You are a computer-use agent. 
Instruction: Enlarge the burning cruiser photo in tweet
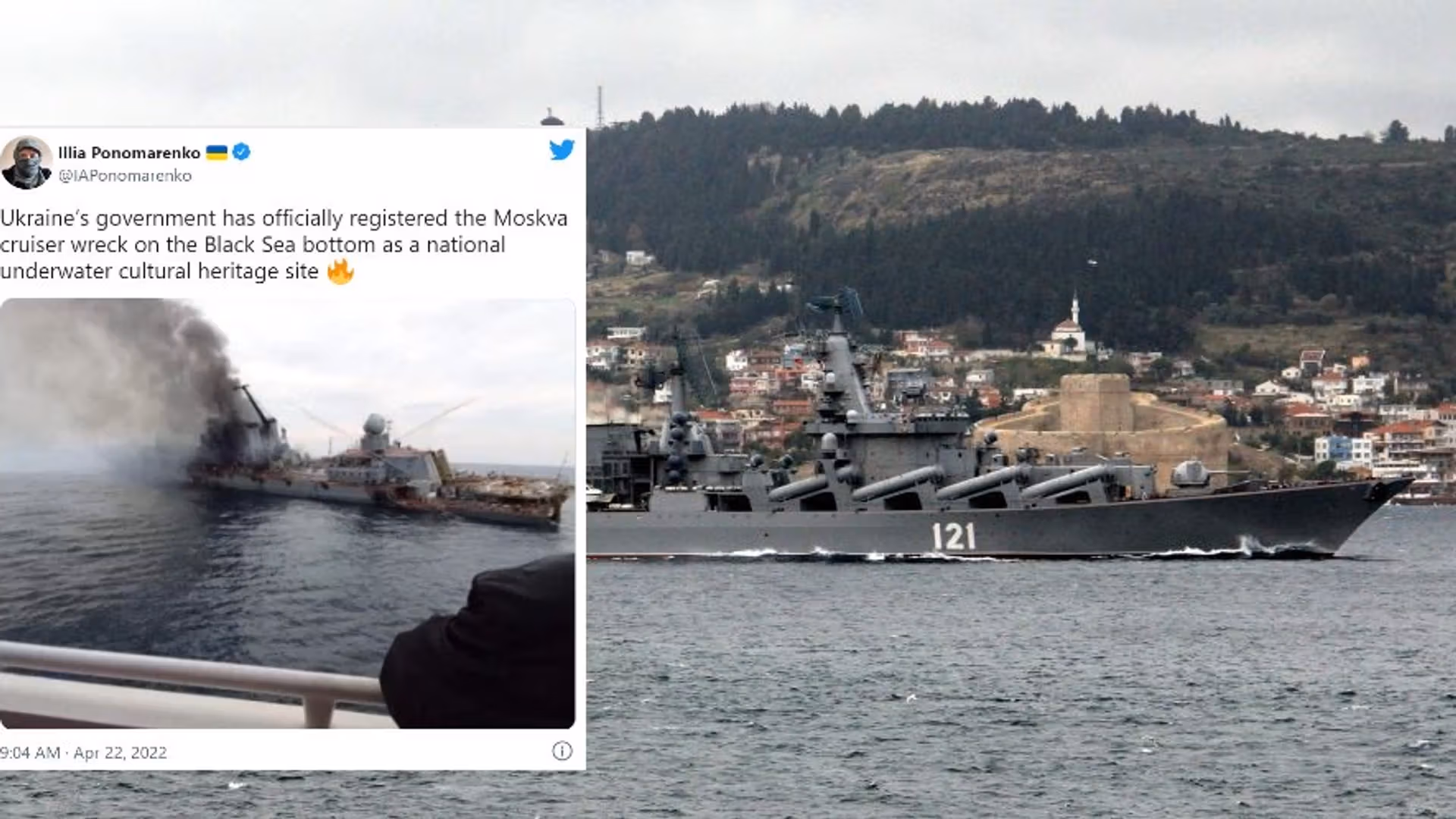[x=287, y=513]
